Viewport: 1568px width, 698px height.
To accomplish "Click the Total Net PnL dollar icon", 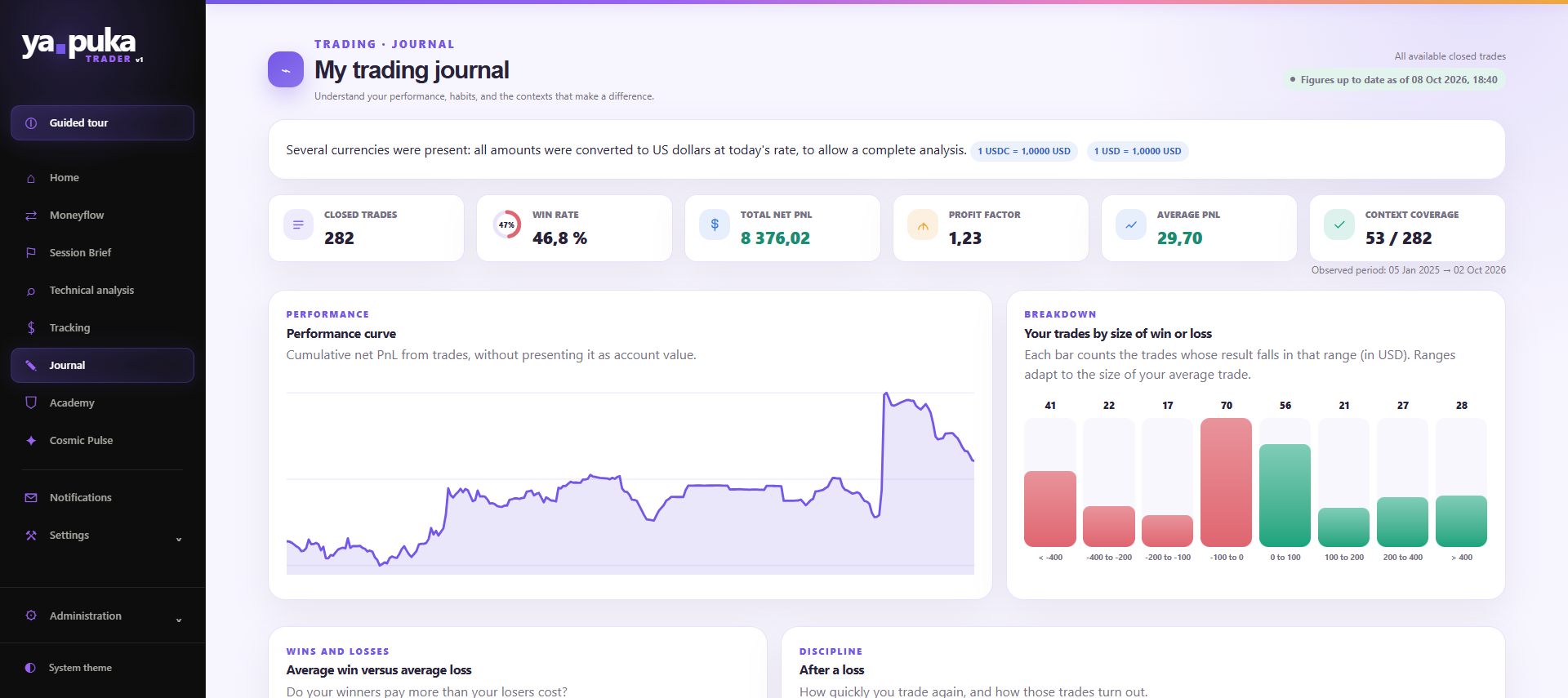I will (715, 225).
